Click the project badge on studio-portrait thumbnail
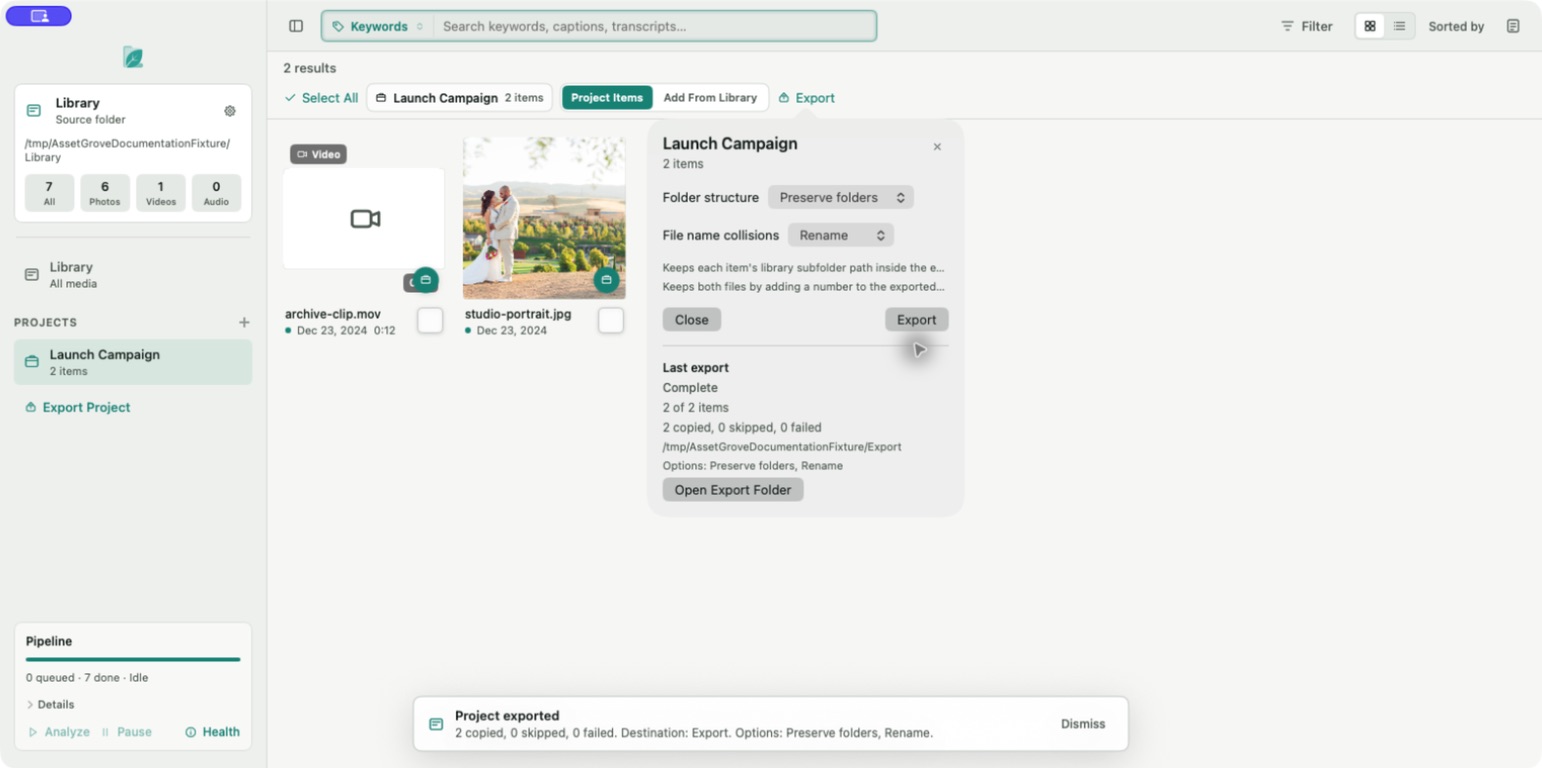The image size is (1542, 768). pyautogui.click(x=606, y=280)
